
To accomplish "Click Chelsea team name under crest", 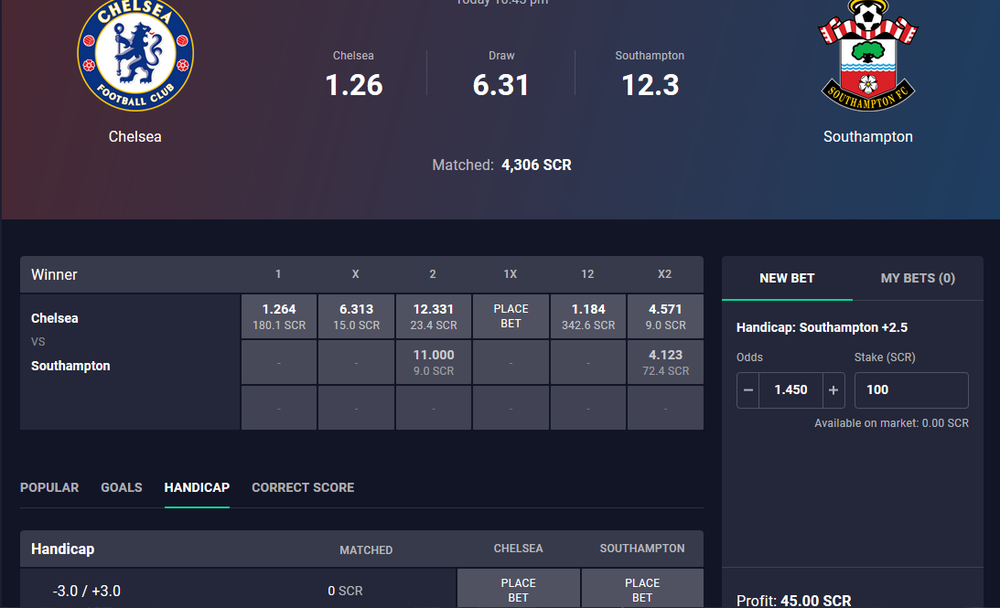I will coord(135,137).
